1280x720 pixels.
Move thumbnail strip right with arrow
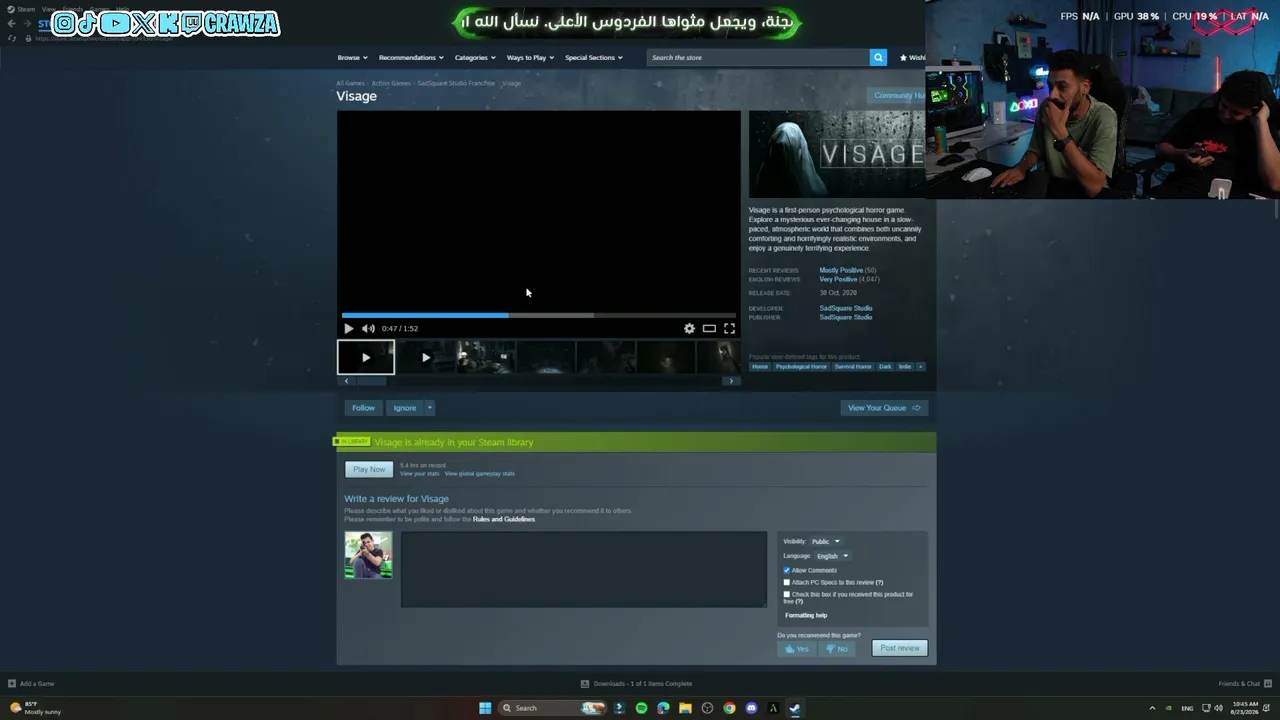pos(731,381)
